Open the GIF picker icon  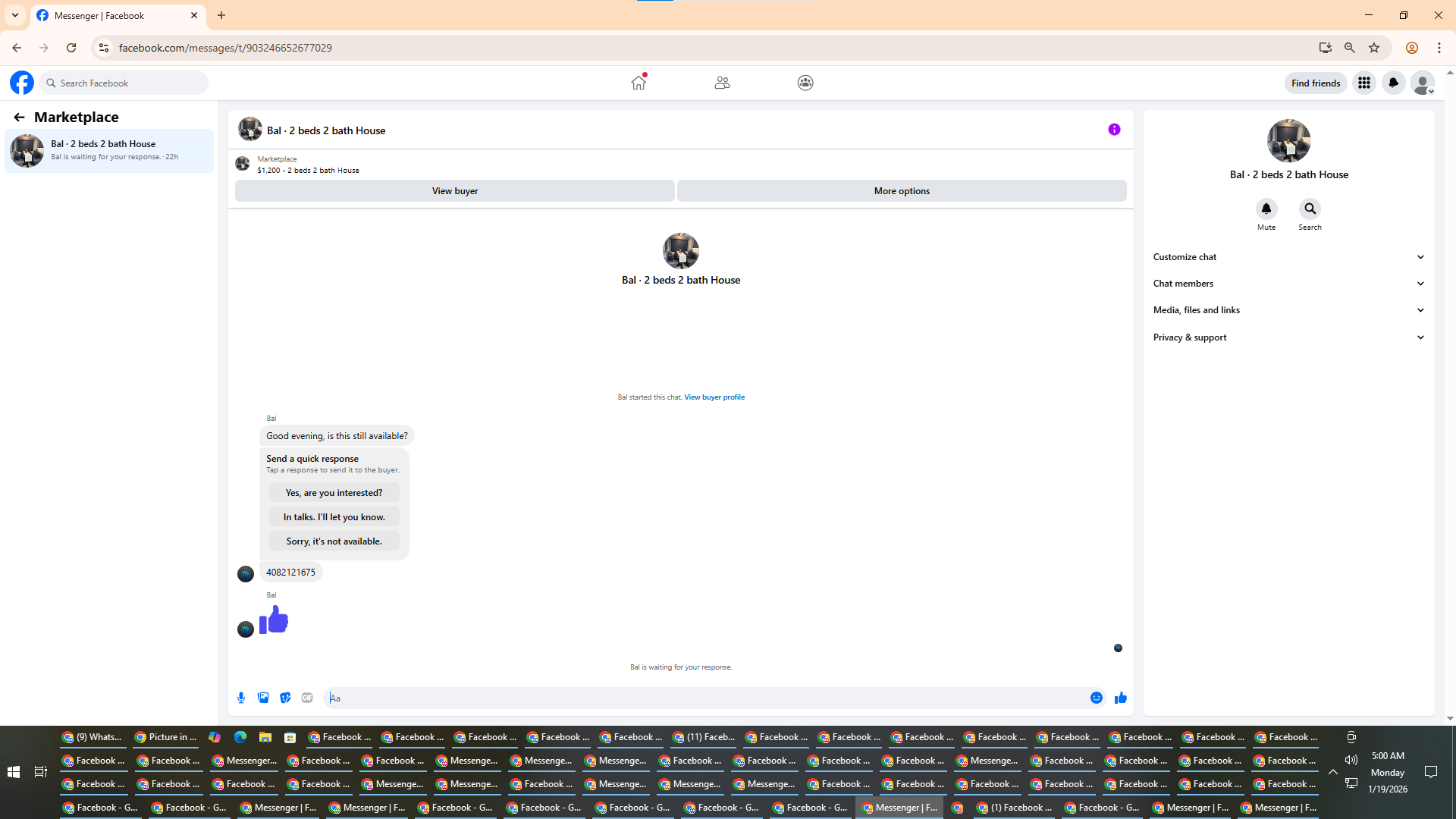click(307, 698)
